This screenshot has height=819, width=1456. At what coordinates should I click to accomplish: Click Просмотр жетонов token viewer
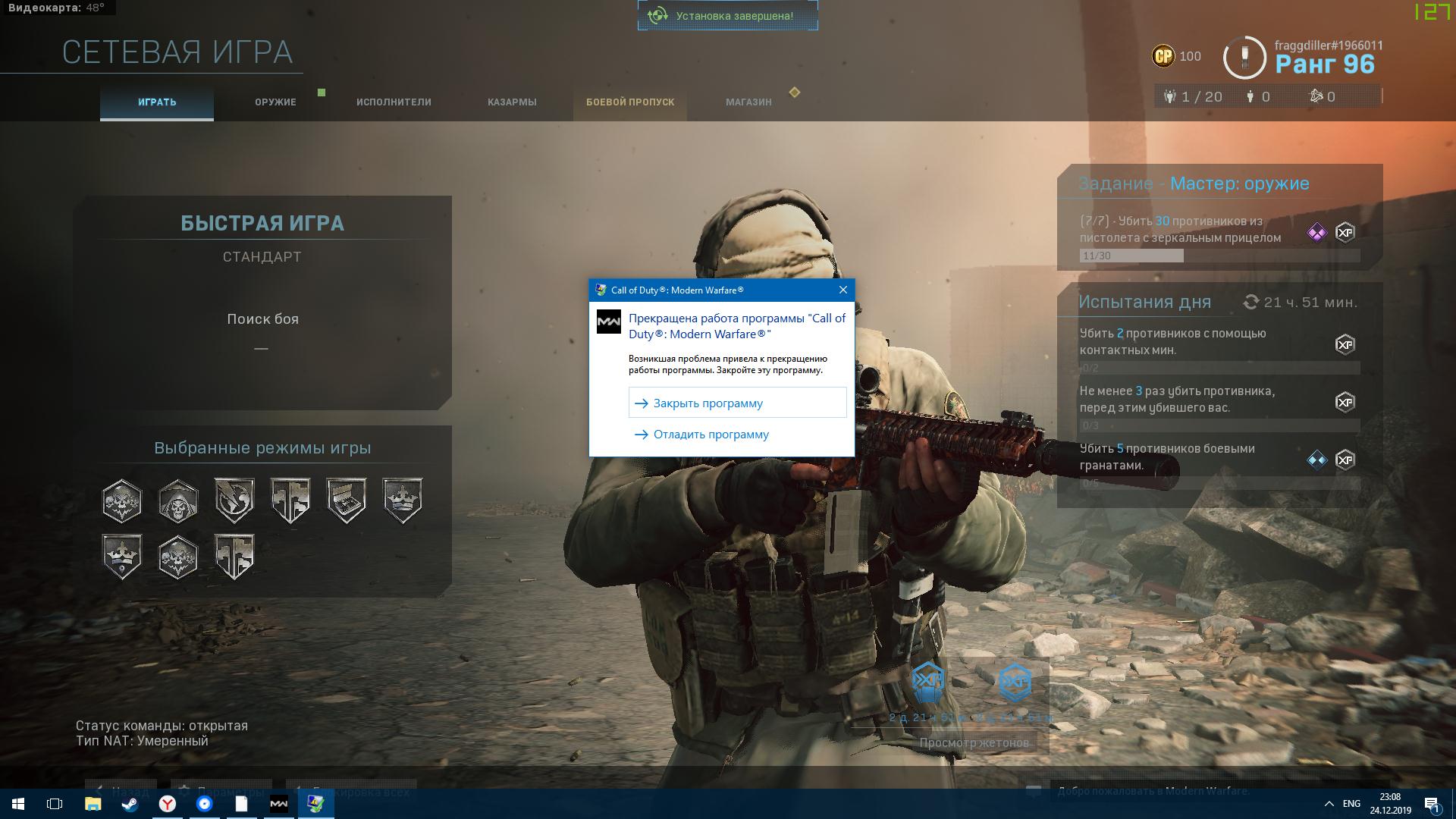tap(974, 742)
